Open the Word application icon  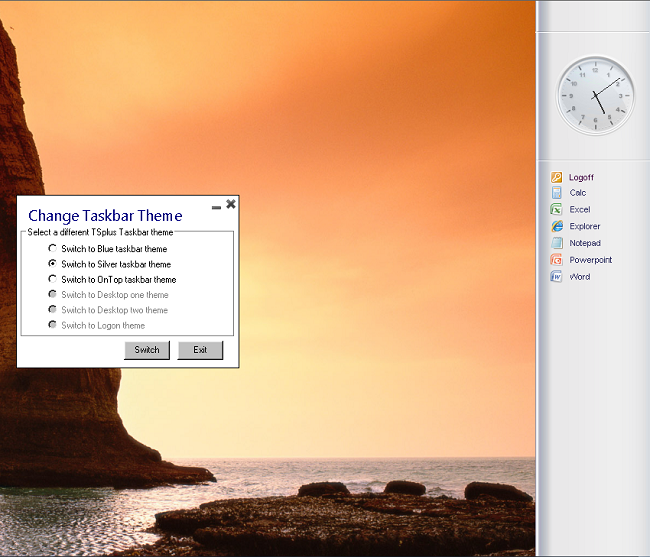click(556, 277)
